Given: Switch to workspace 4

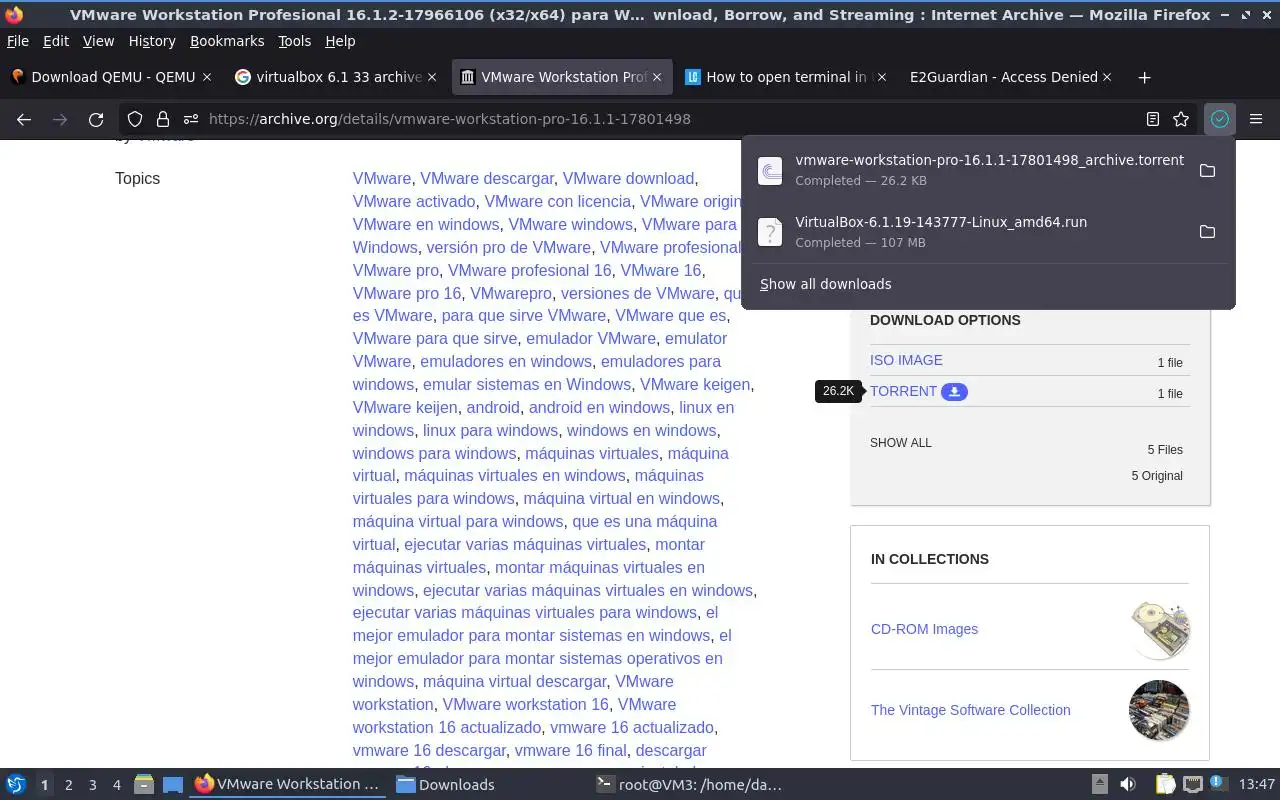Looking at the screenshot, I should 116,785.
